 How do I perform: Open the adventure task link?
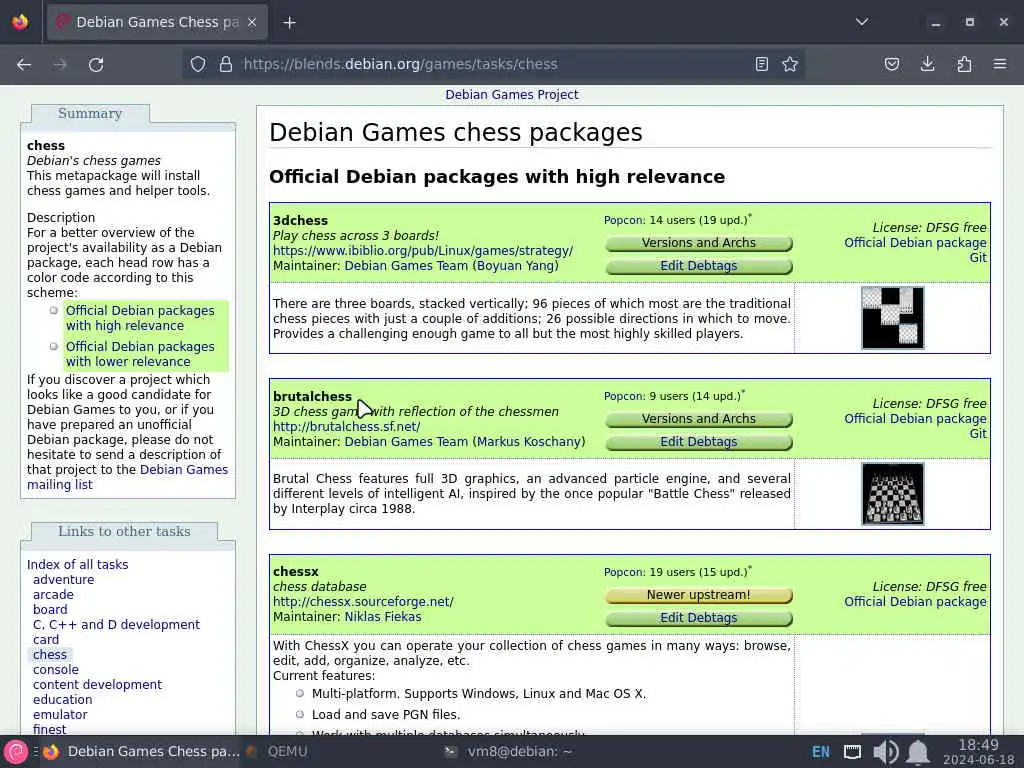(63, 579)
